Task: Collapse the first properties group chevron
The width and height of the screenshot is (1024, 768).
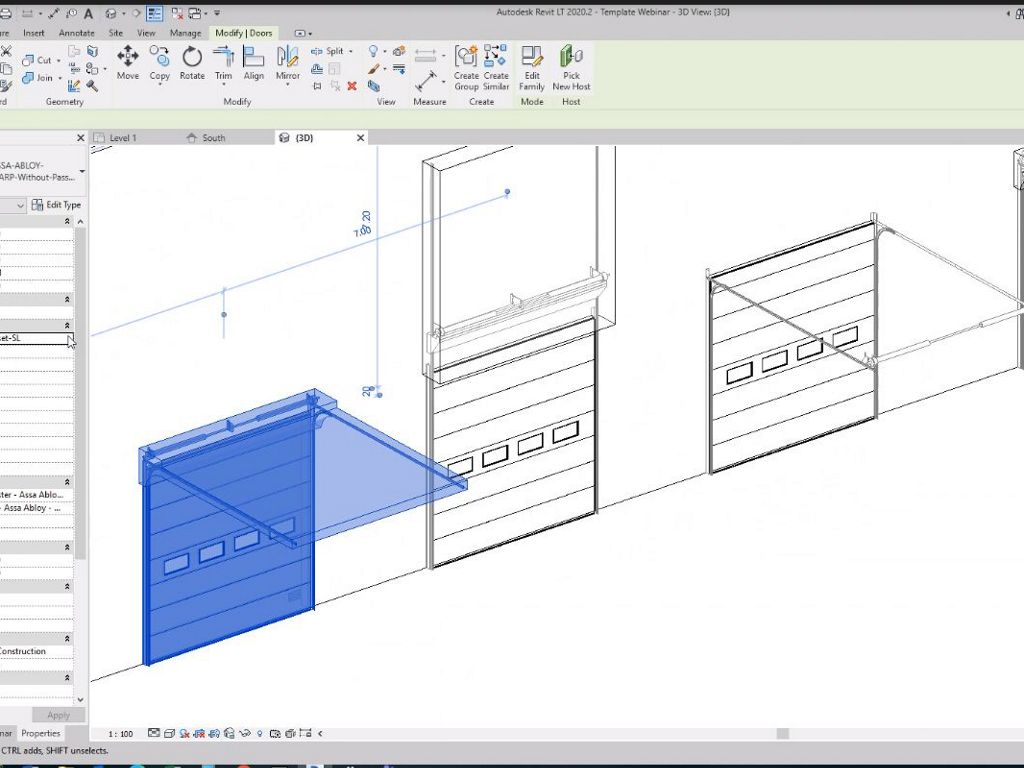Action: tap(68, 221)
